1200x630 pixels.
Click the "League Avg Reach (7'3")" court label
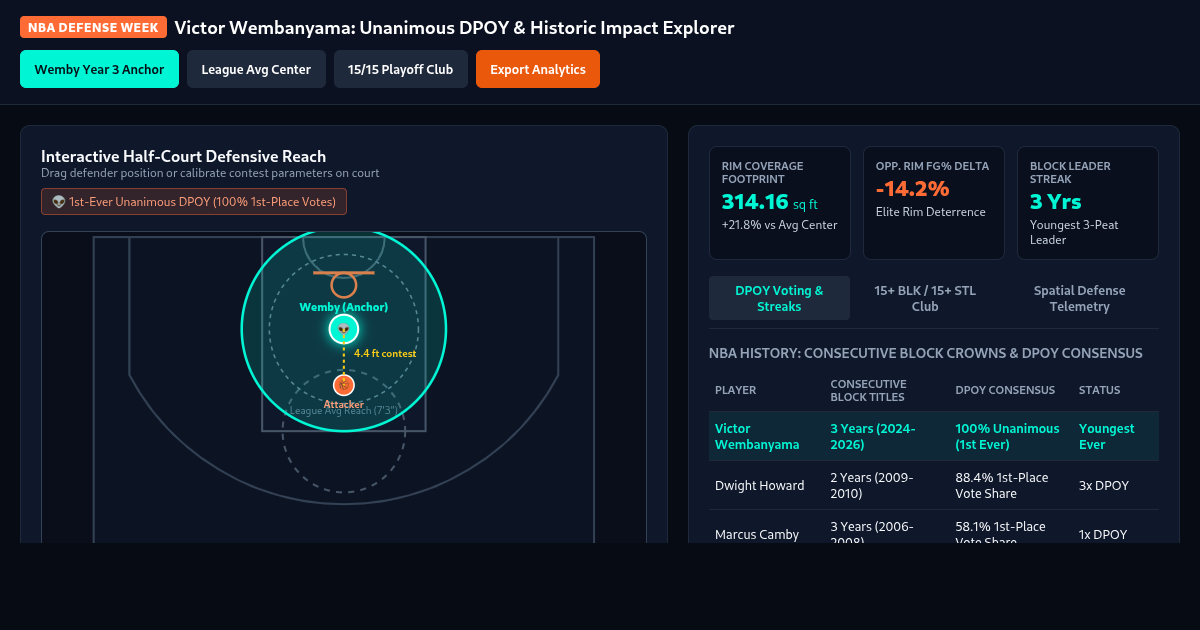pos(344,411)
